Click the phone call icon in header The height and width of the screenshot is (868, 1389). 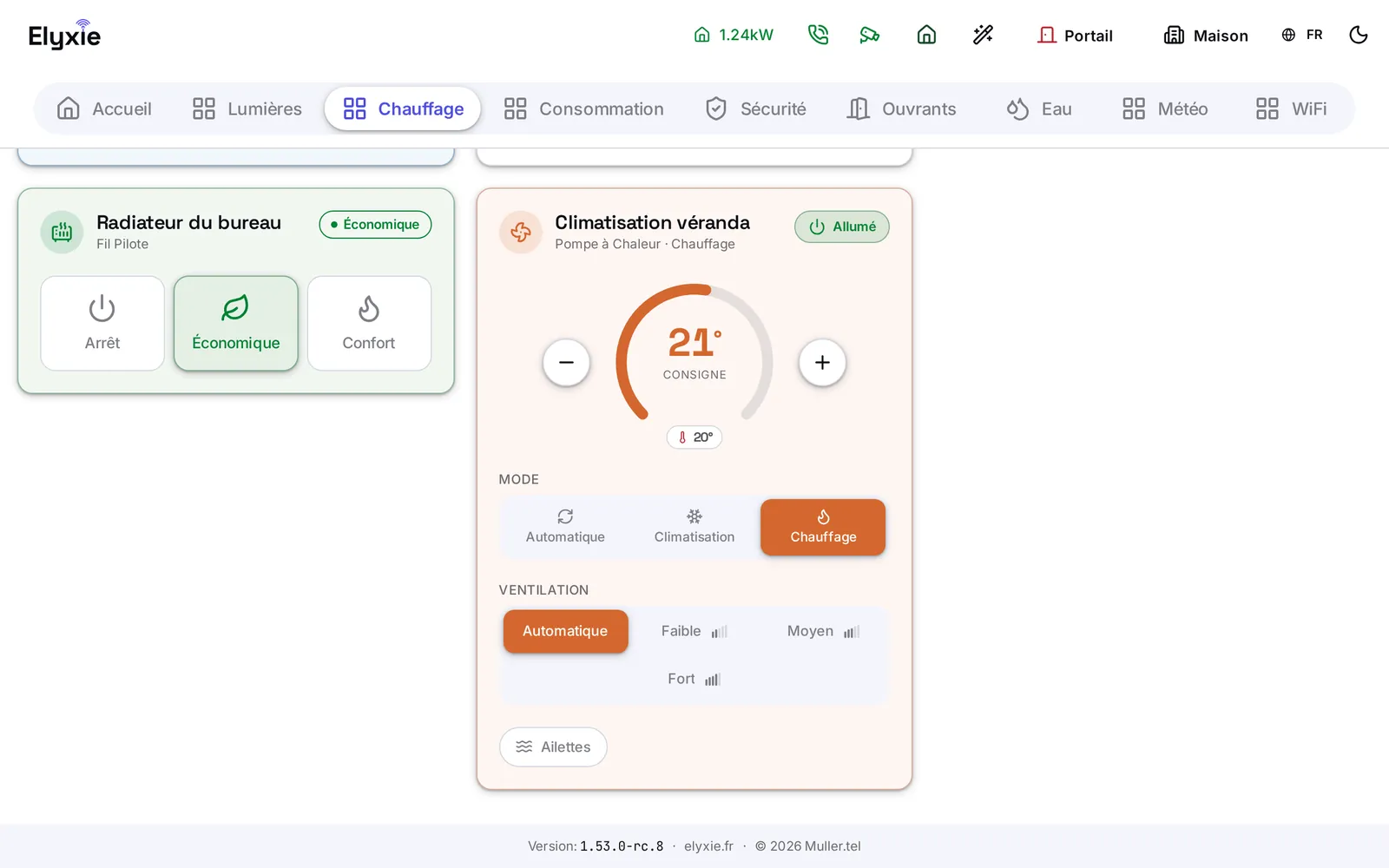818,35
